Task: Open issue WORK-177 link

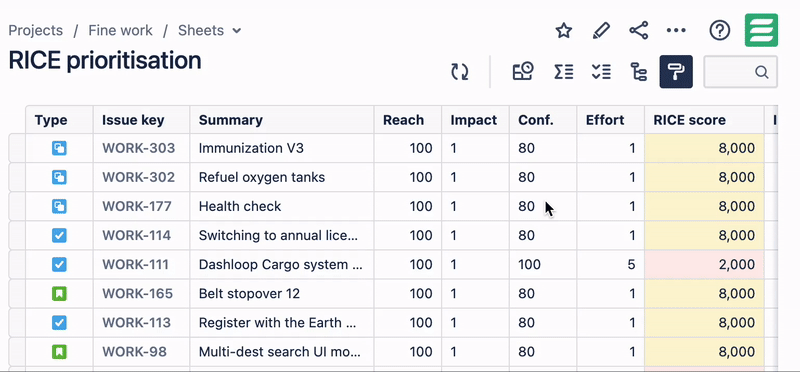Action: pos(137,207)
